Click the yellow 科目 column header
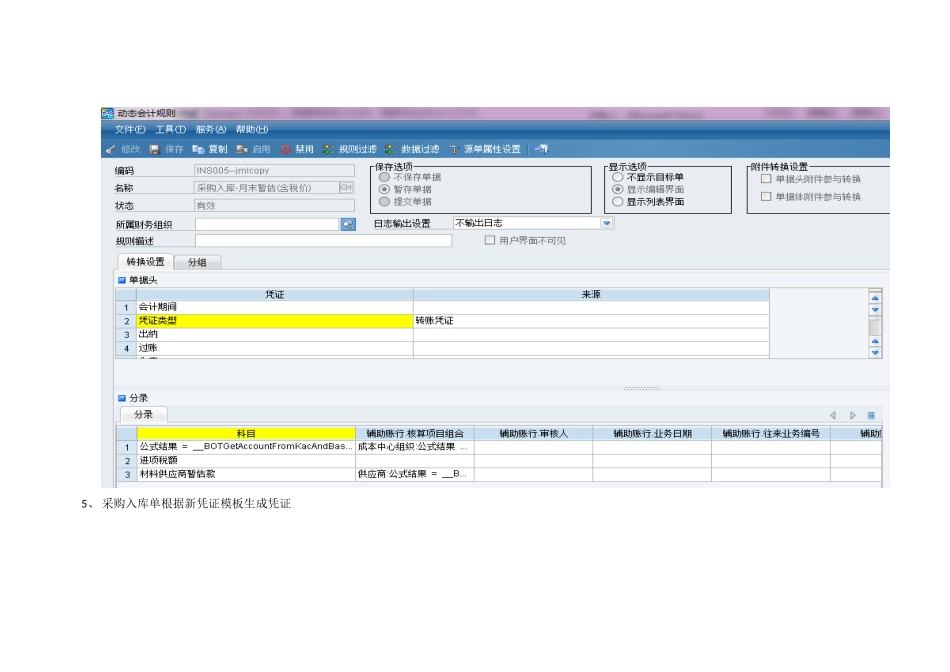Image resolution: width=950 pixels, height=672 pixels. click(246, 433)
